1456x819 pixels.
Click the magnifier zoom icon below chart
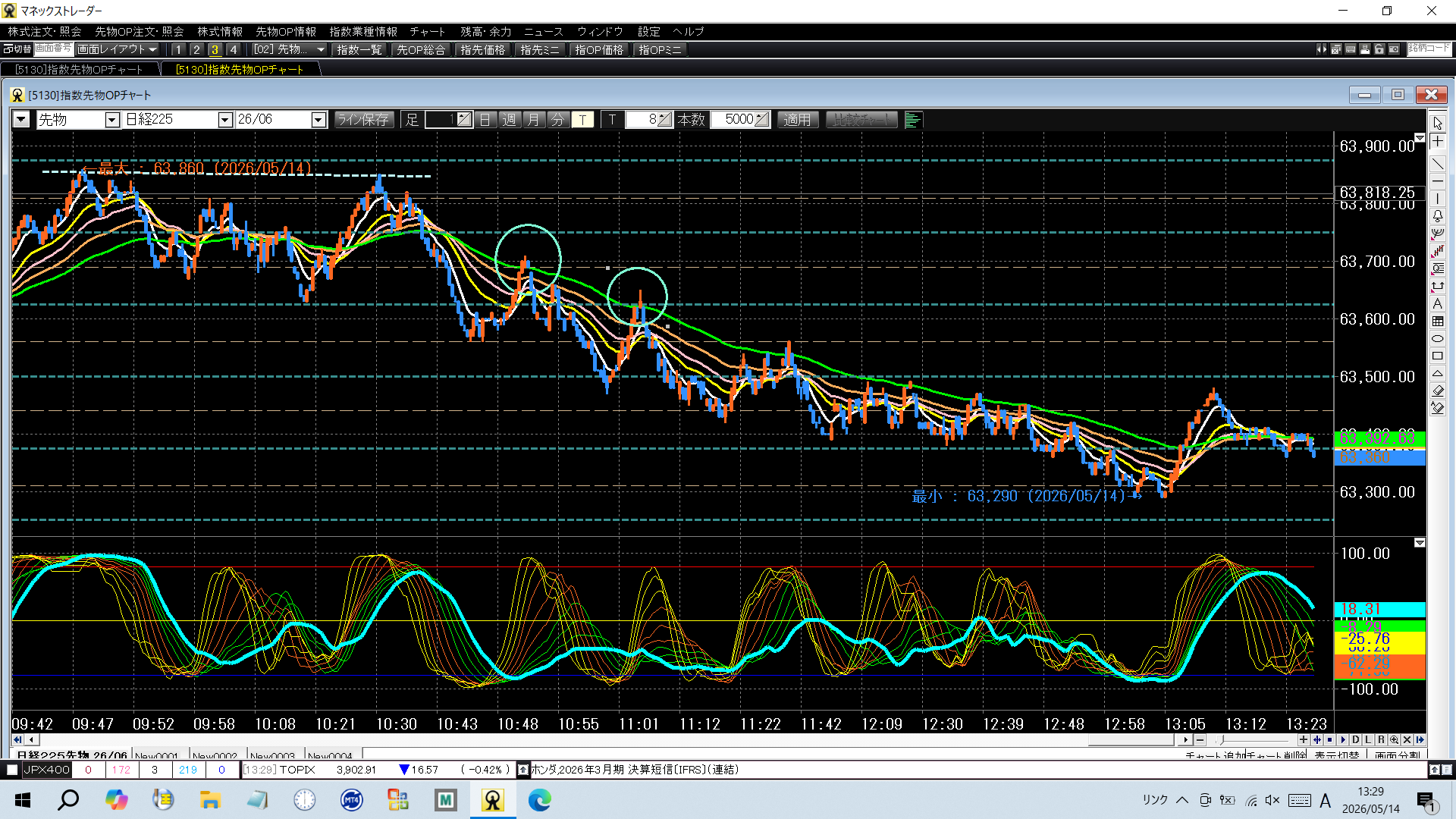pyautogui.click(x=1394, y=739)
